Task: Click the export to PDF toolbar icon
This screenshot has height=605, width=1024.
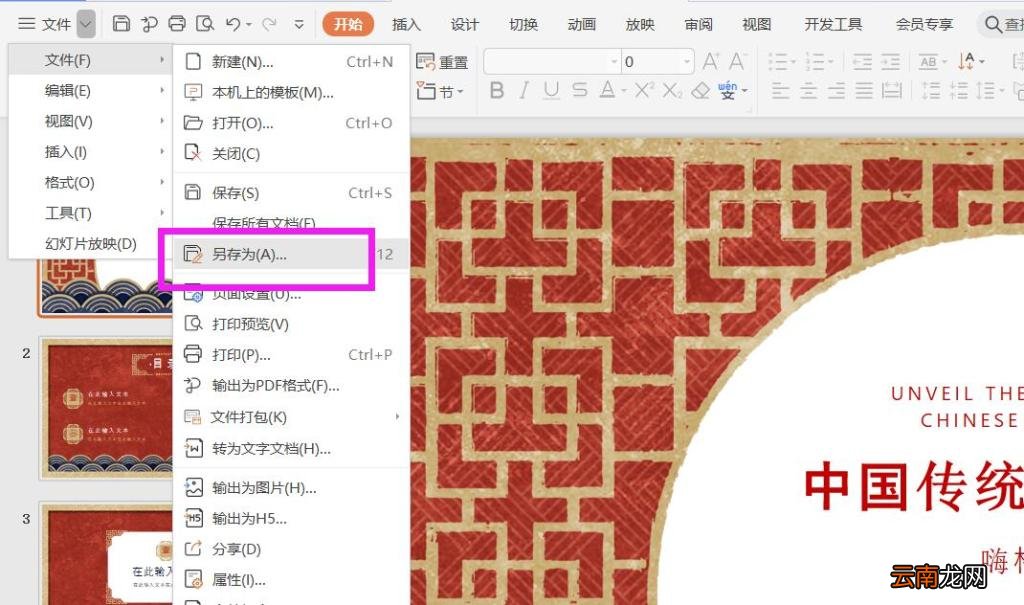Action: (x=150, y=24)
